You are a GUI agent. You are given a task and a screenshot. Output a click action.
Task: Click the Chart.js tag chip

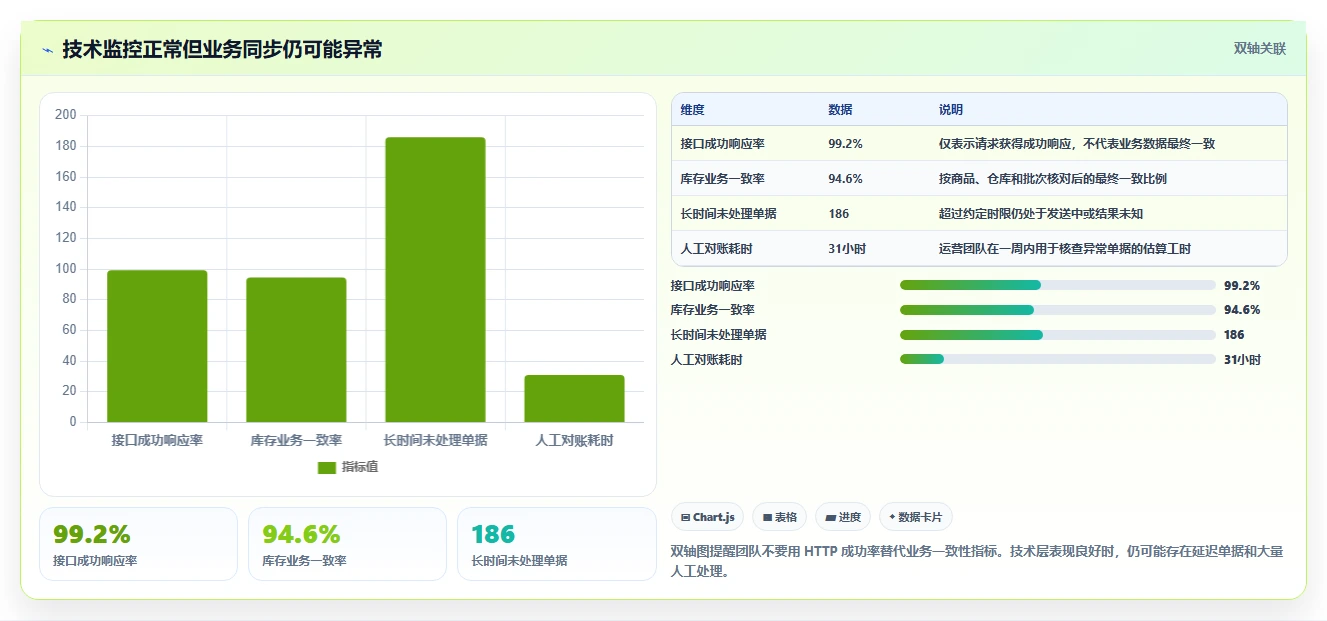click(x=707, y=517)
